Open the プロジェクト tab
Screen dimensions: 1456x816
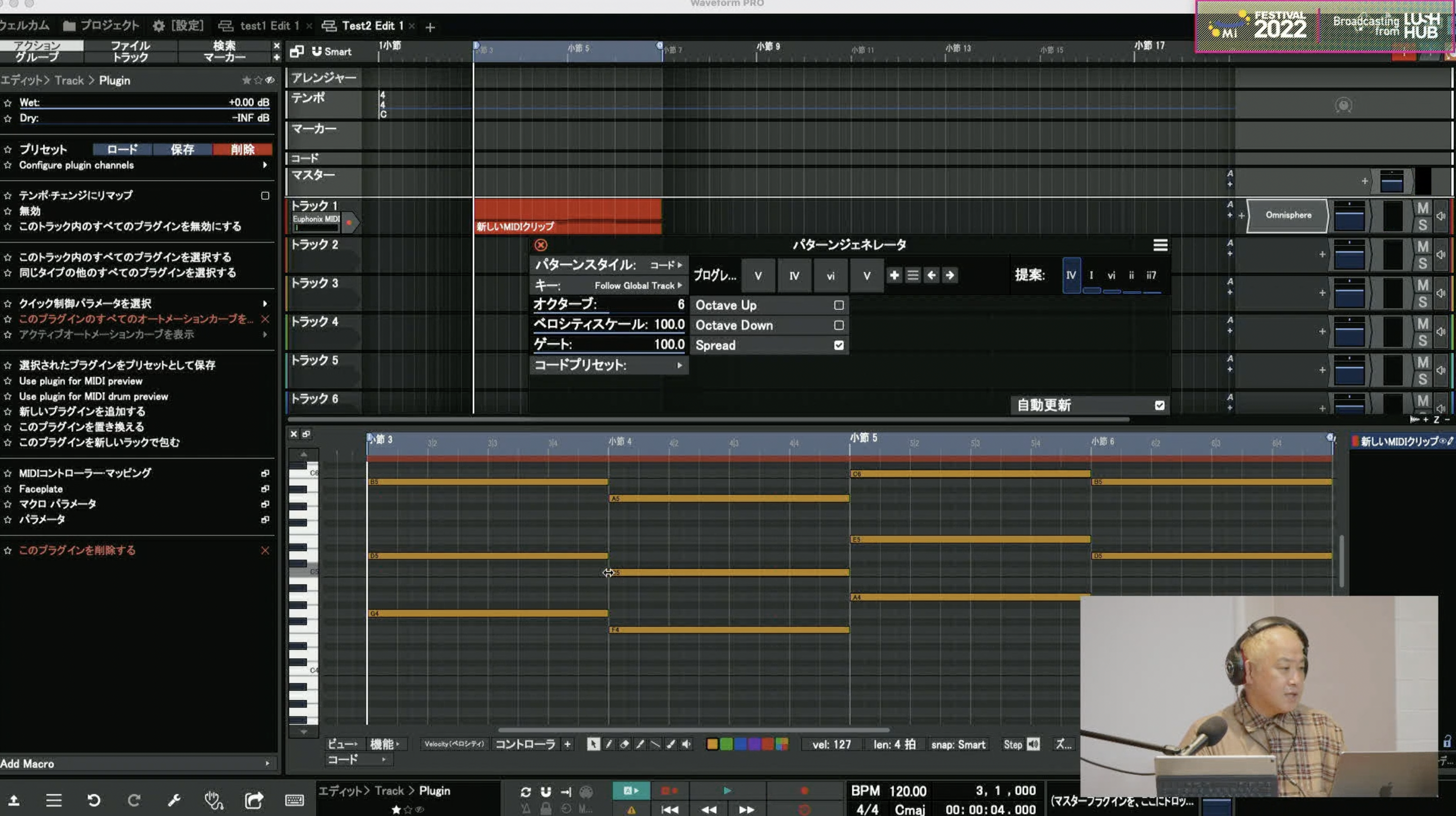coord(101,25)
